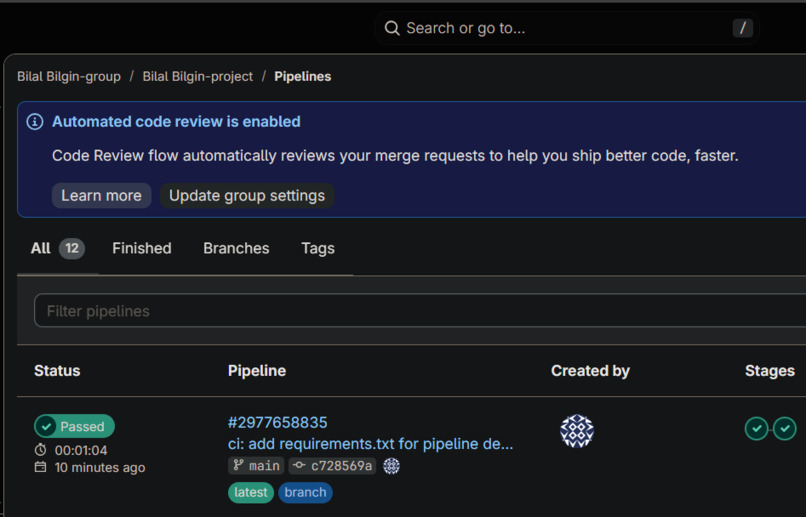Click the Passed status badge
806x517 pixels.
click(x=75, y=426)
